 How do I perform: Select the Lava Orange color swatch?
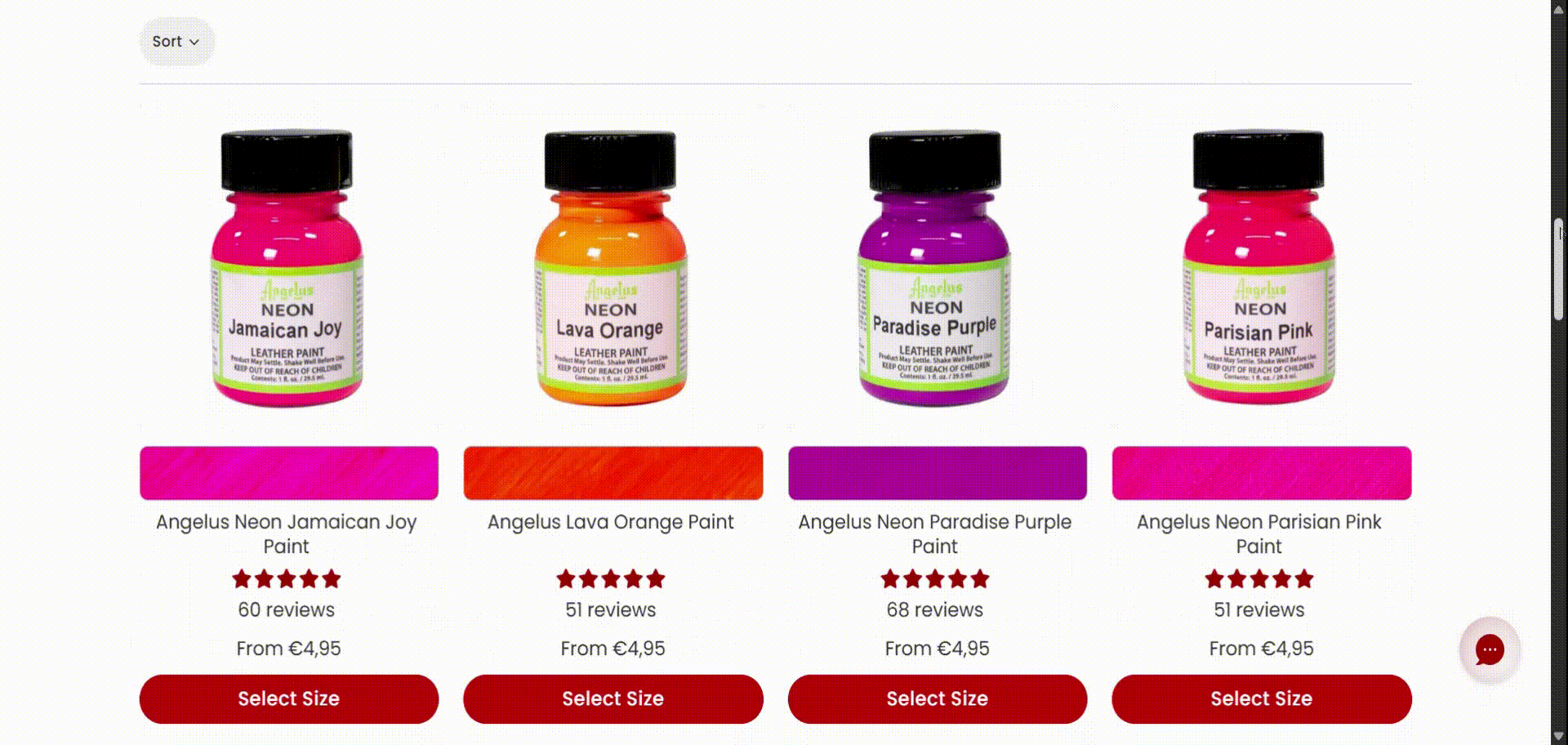pyautogui.click(x=613, y=473)
